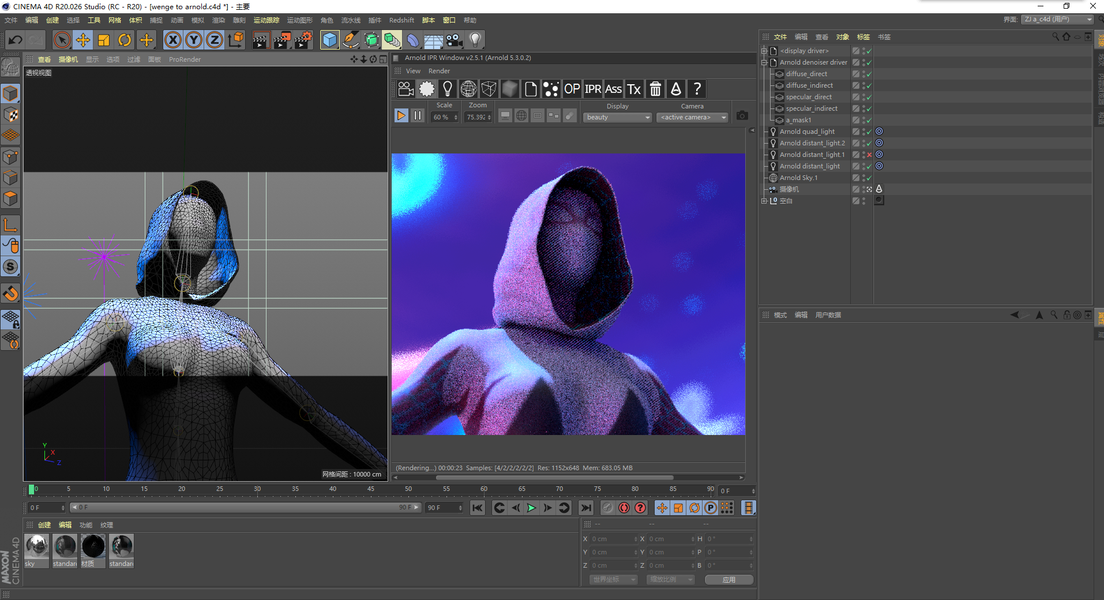Expand the 空白 null object
Screen dimensions: 1104x600
point(764,201)
